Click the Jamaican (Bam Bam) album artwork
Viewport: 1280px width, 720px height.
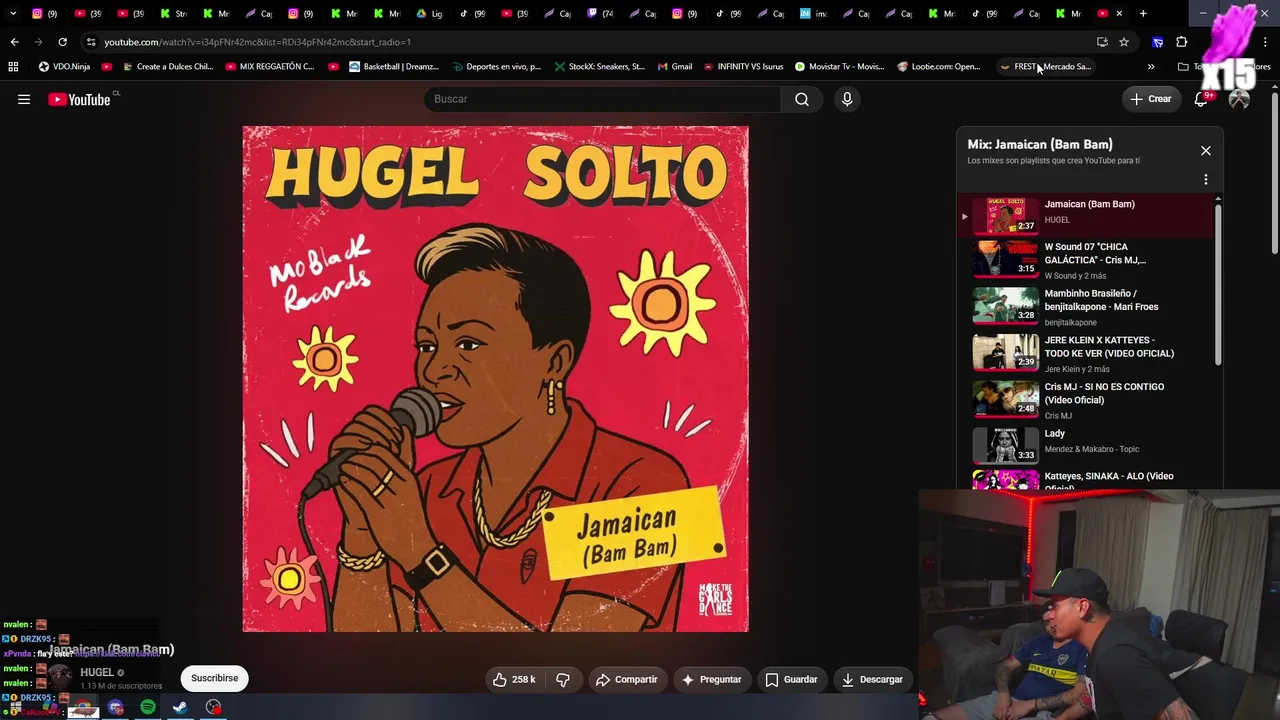click(495, 379)
